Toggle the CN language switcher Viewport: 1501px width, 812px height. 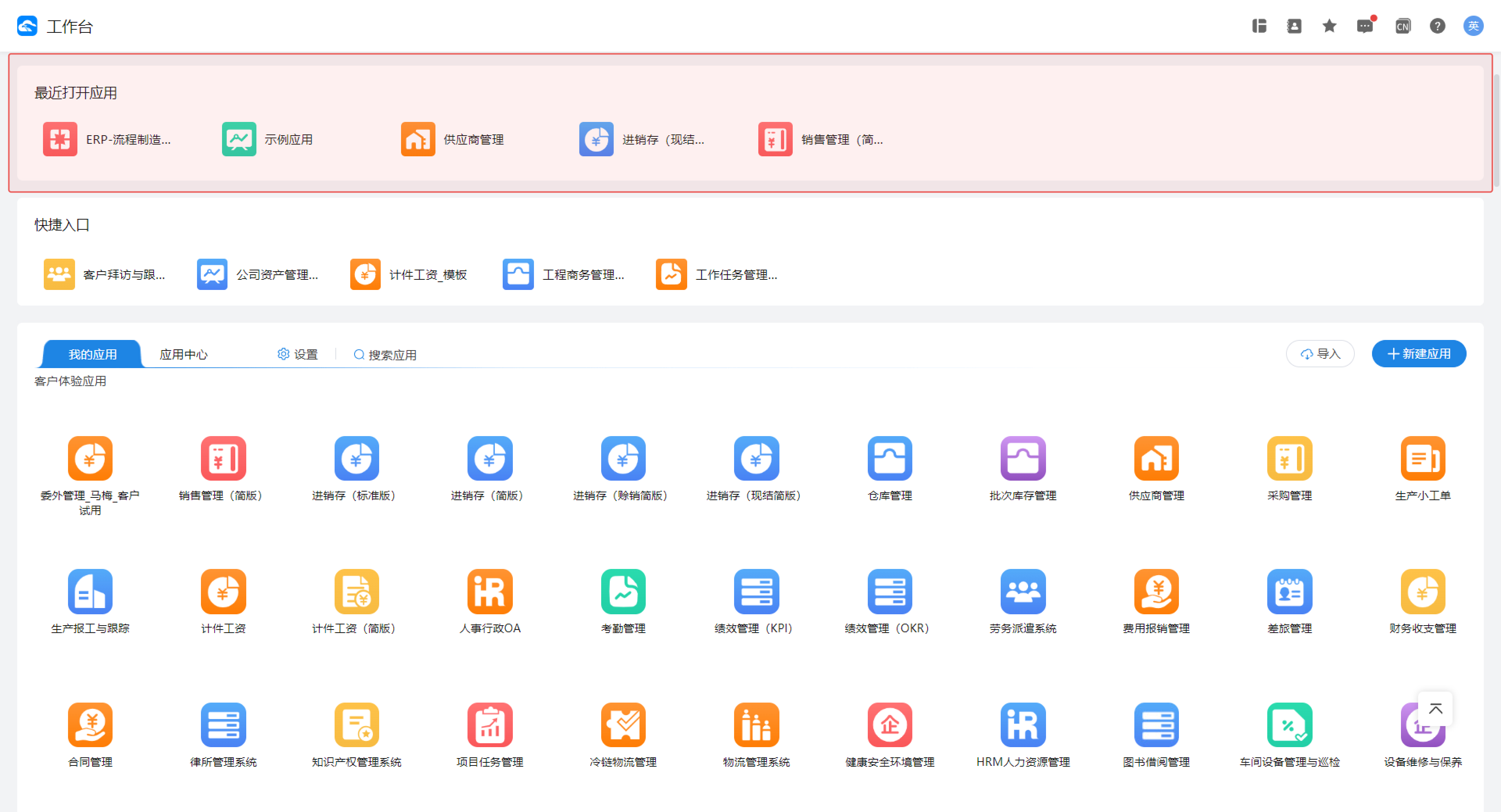[x=1402, y=26]
